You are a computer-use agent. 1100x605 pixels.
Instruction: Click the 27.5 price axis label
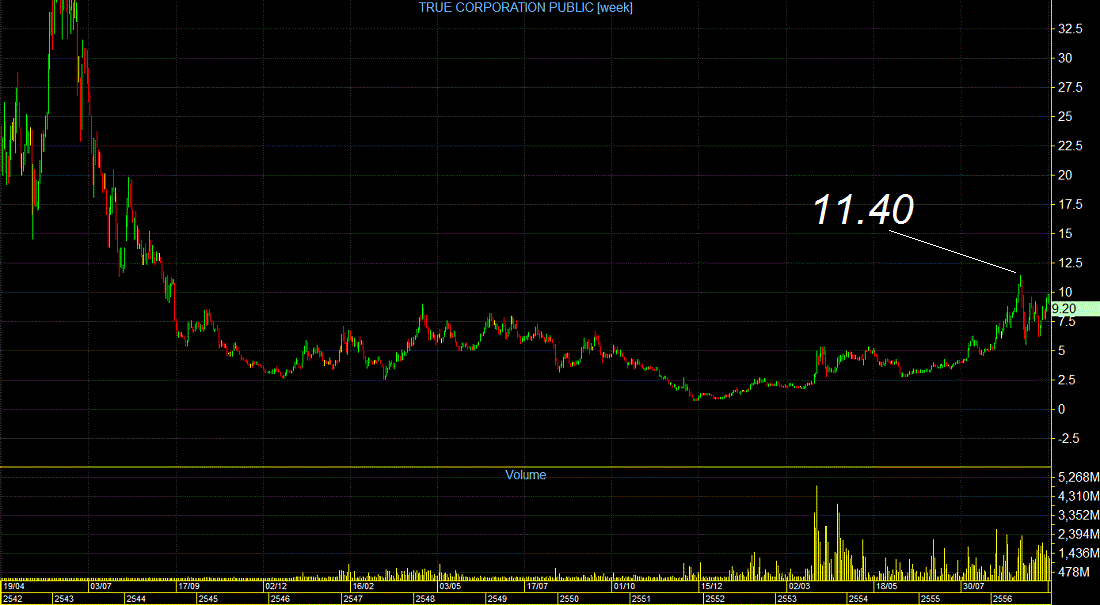pos(1069,88)
